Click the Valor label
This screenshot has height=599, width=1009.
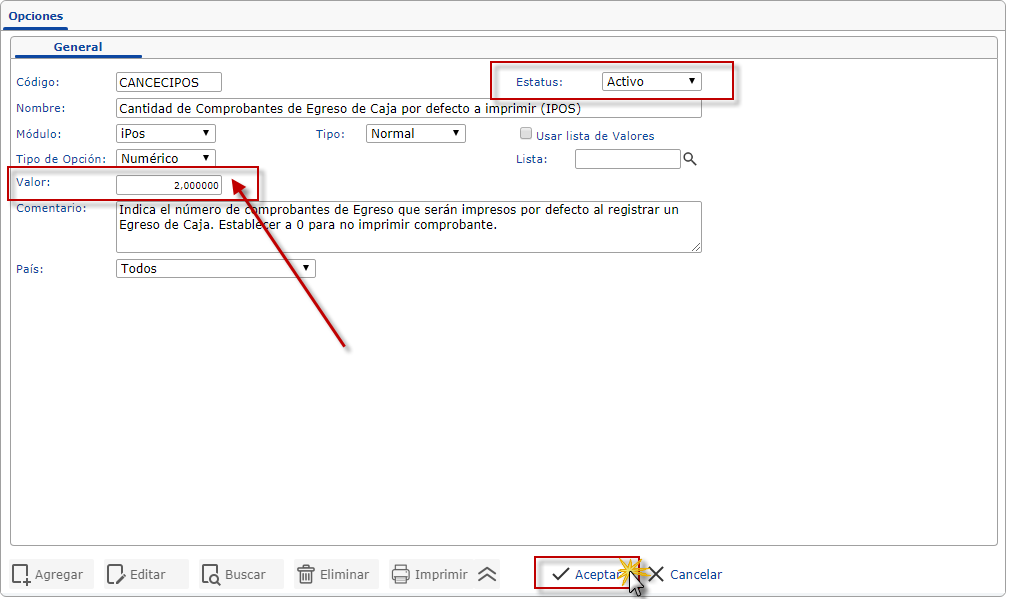tap(33, 182)
